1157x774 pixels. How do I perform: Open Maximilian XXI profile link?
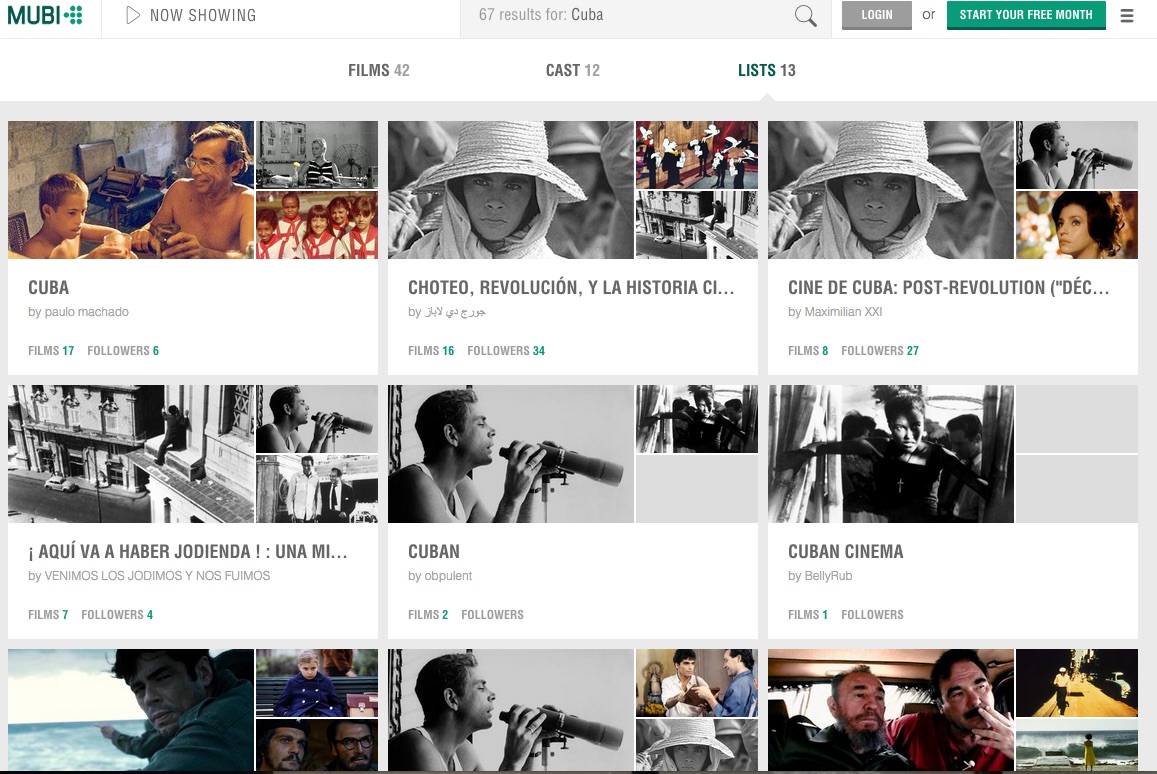[x=843, y=312]
